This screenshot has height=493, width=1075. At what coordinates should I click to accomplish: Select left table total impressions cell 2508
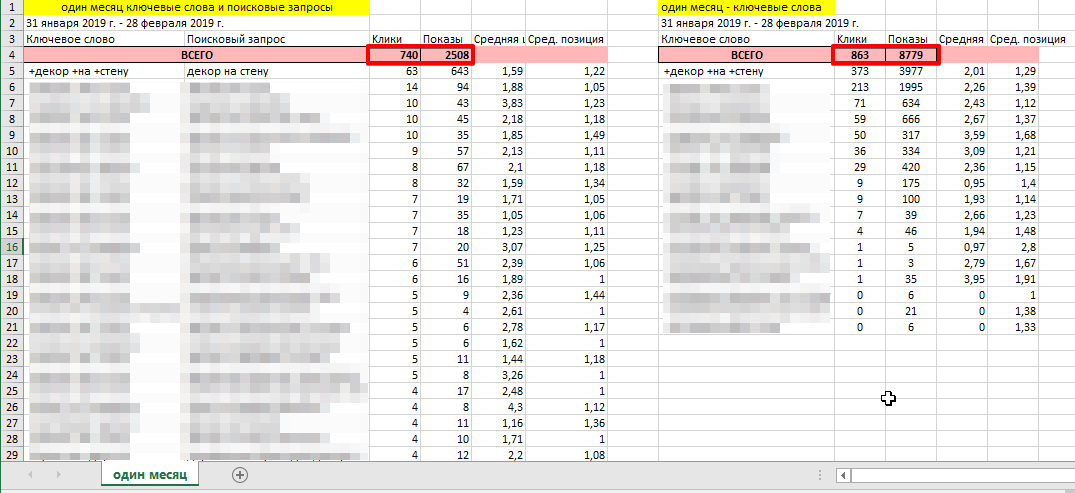click(446, 56)
